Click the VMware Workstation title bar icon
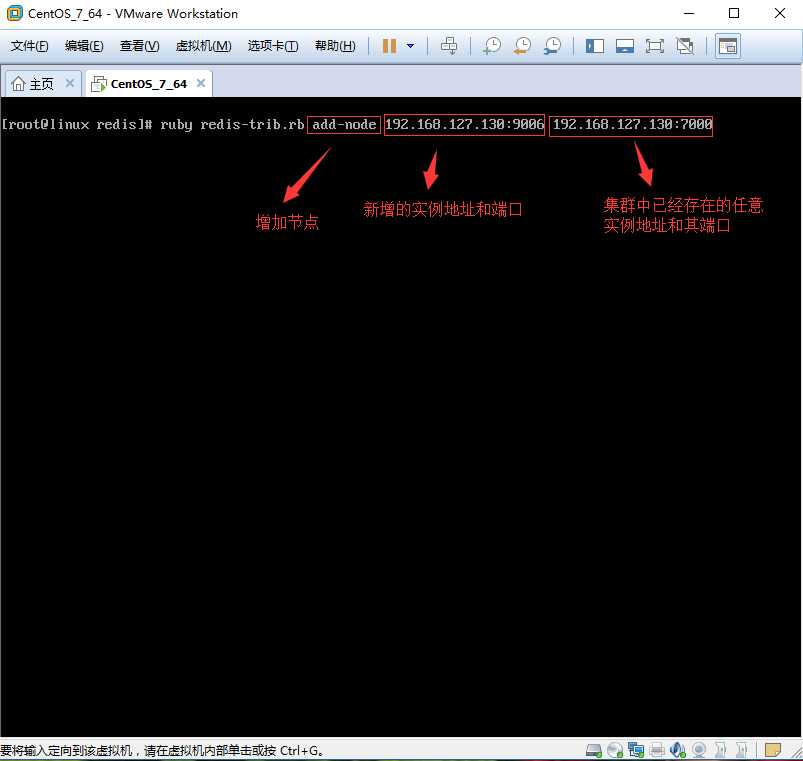The height and width of the screenshot is (761, 803). coord(14,13)
